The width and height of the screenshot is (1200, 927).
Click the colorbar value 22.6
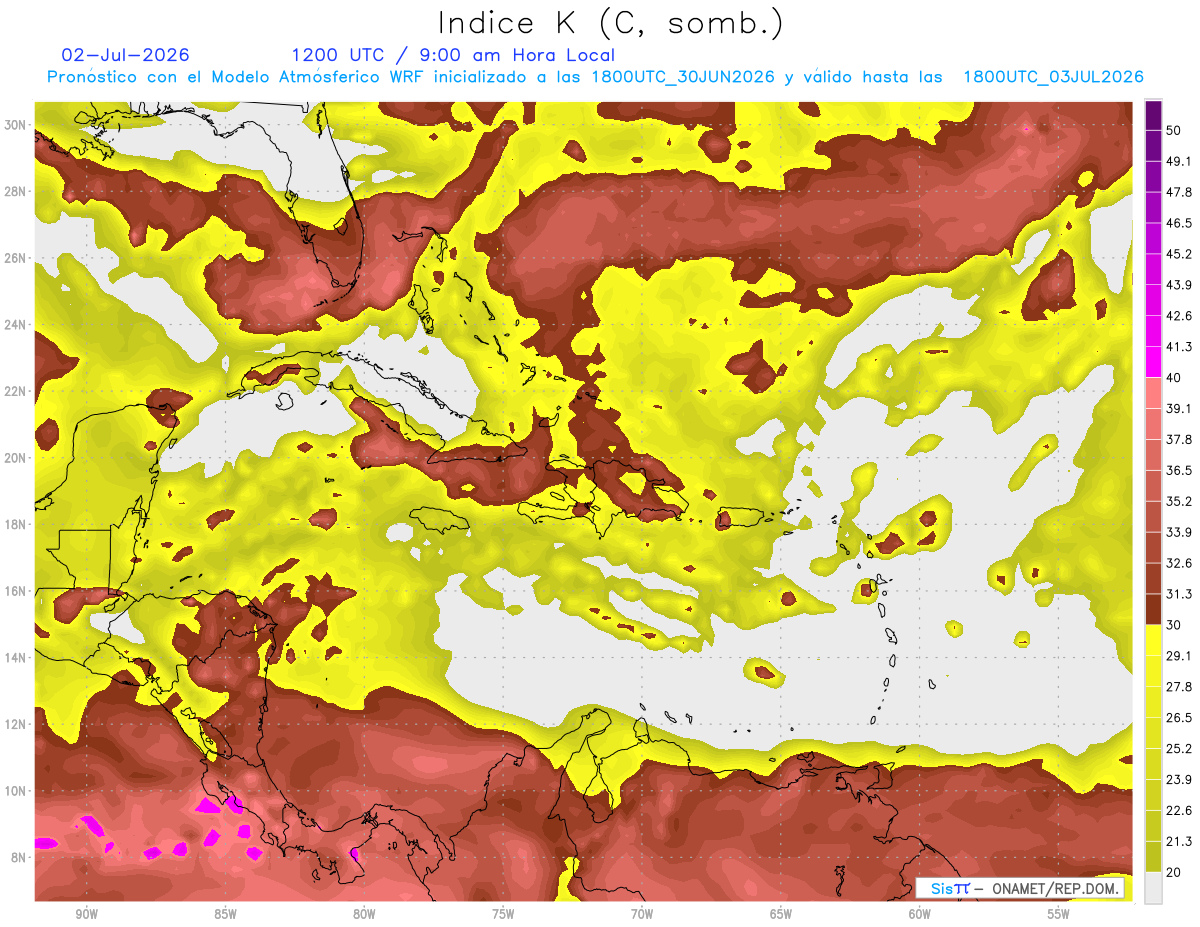click(1179, 810)
